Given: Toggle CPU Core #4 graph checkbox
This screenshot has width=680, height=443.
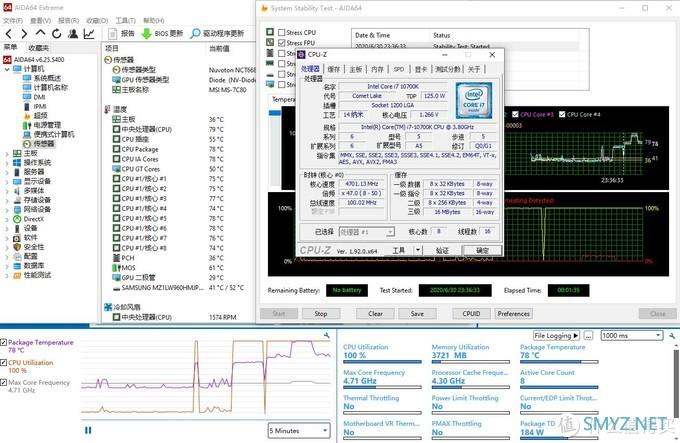Looking at the screenshot, I should pyautogui.click(x=562, y=114).
